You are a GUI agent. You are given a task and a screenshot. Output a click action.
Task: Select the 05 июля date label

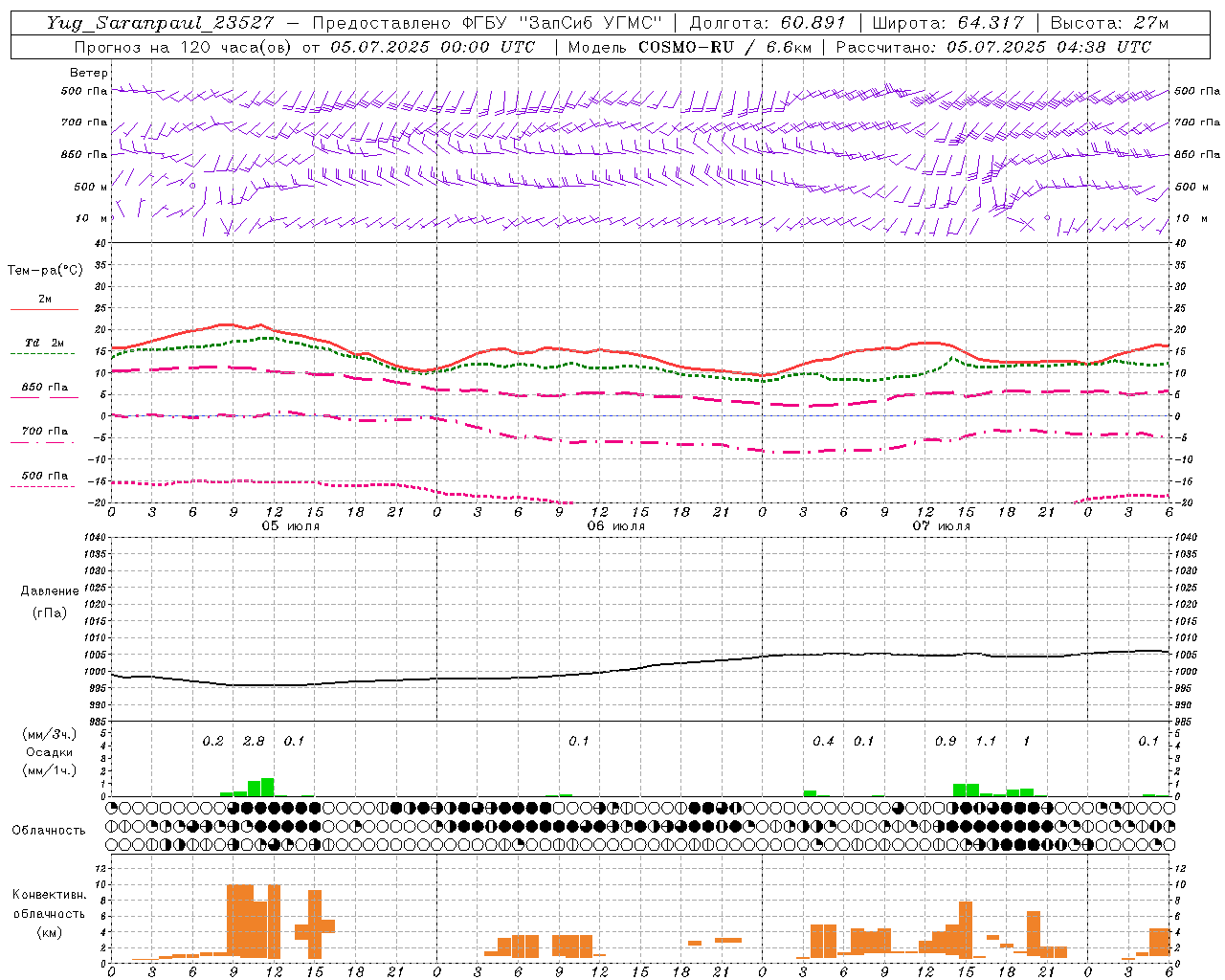[291, 526]
